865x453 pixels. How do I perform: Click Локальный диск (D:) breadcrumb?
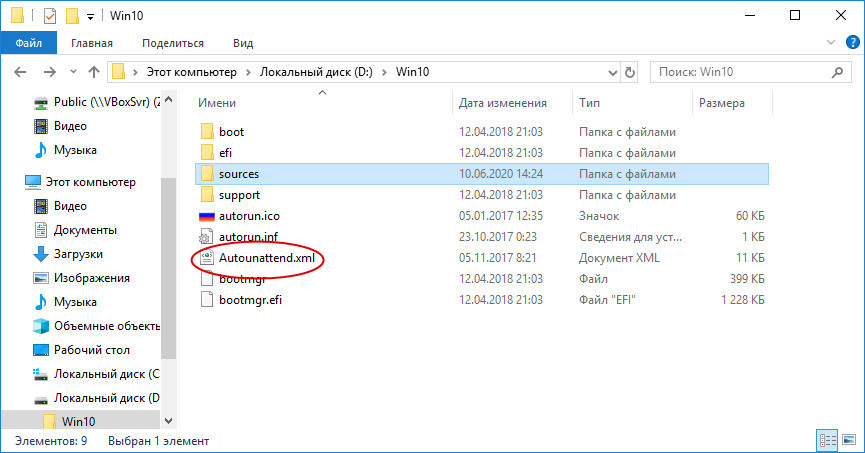click(316, 72)
